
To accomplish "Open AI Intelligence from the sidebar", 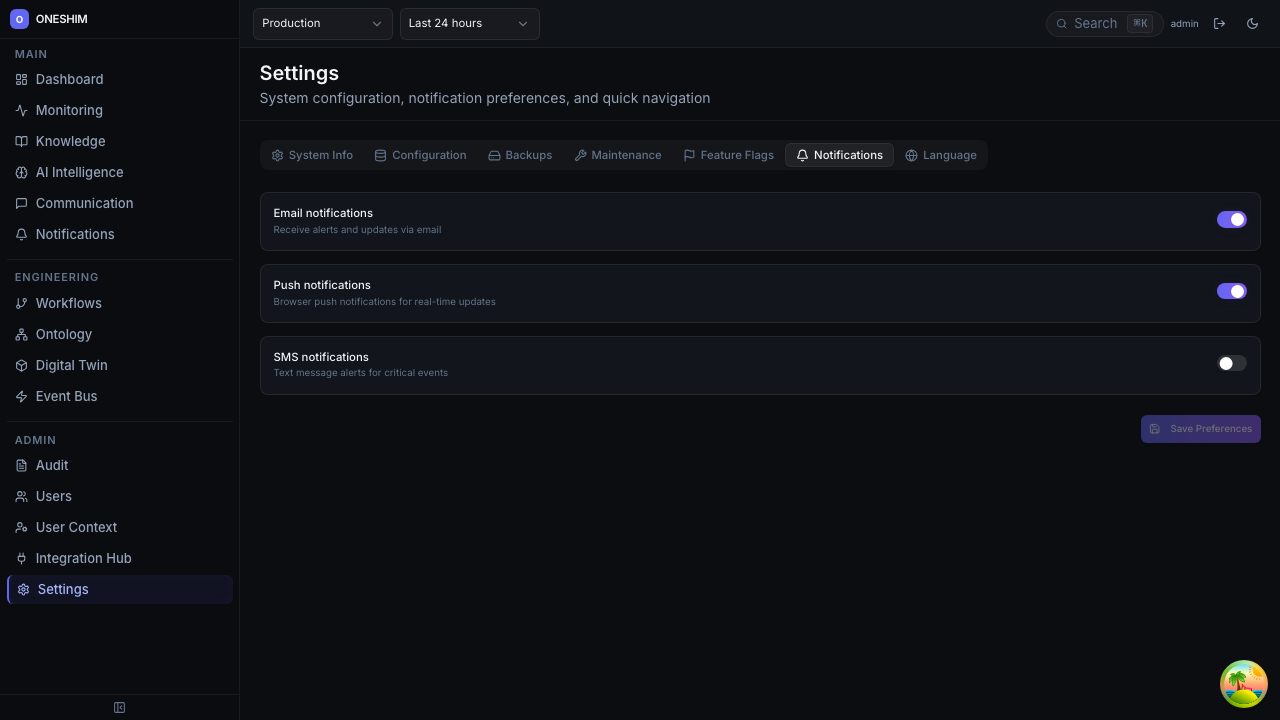I will tap(79, 172).
